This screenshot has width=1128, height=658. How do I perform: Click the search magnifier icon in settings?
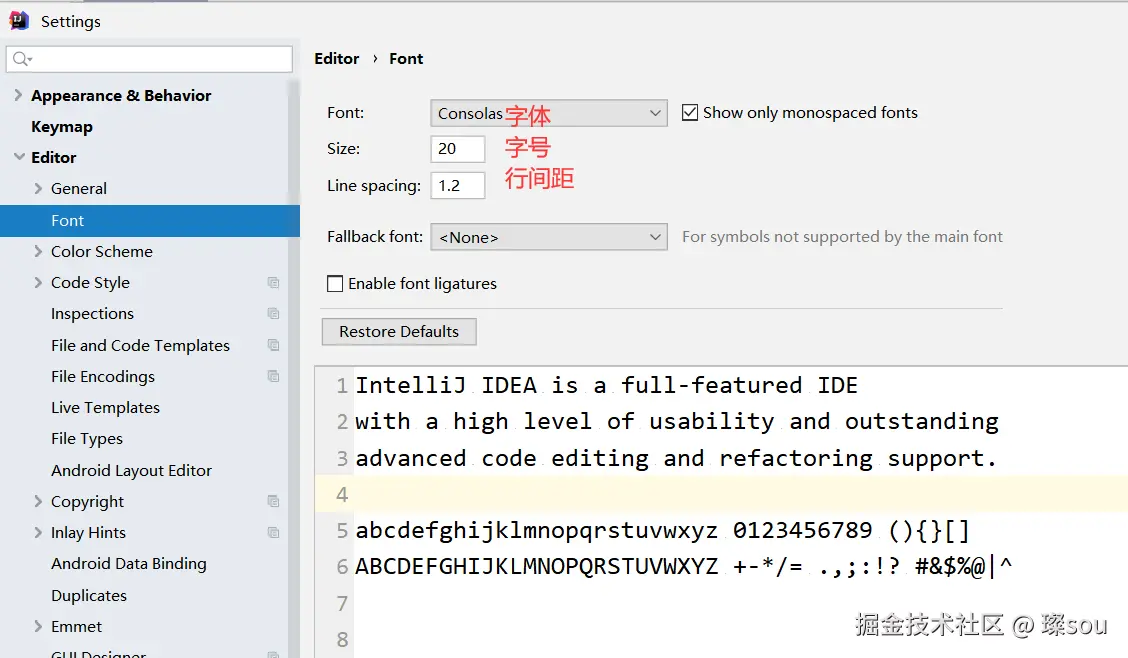(22, 59)
